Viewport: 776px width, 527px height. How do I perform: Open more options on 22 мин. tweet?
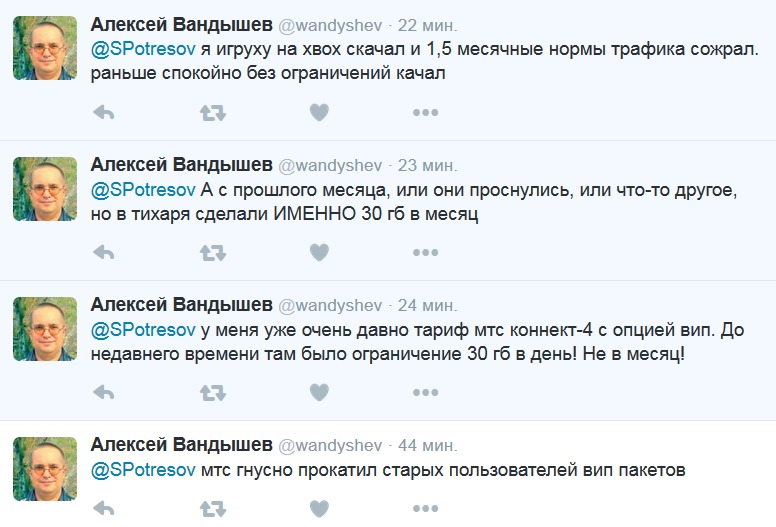[x=426, y=113]
